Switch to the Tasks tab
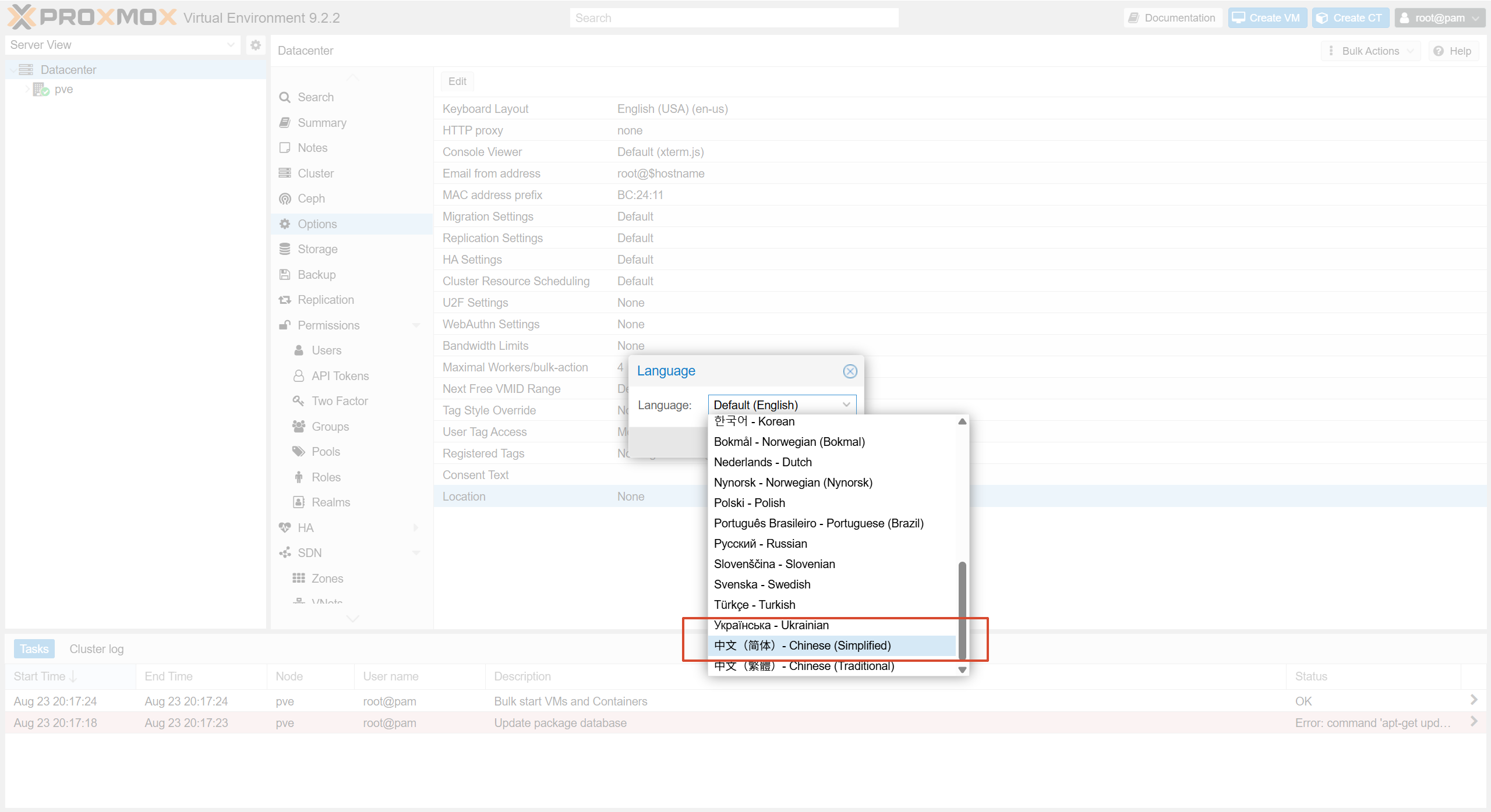1491x812 pixels. click(34, 649)
